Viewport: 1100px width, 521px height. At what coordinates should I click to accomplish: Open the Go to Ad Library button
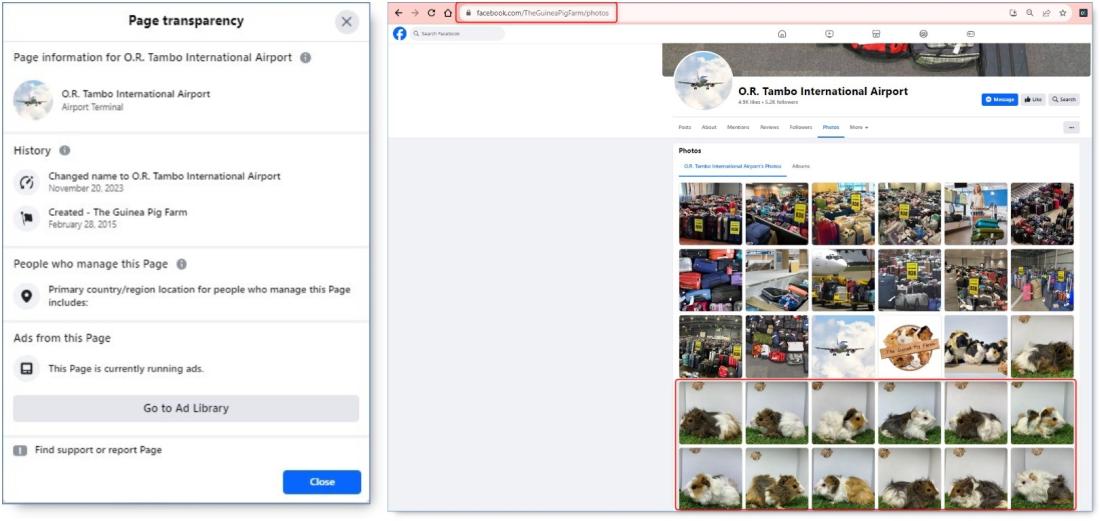pyautogui.click(x=186, y=408)
